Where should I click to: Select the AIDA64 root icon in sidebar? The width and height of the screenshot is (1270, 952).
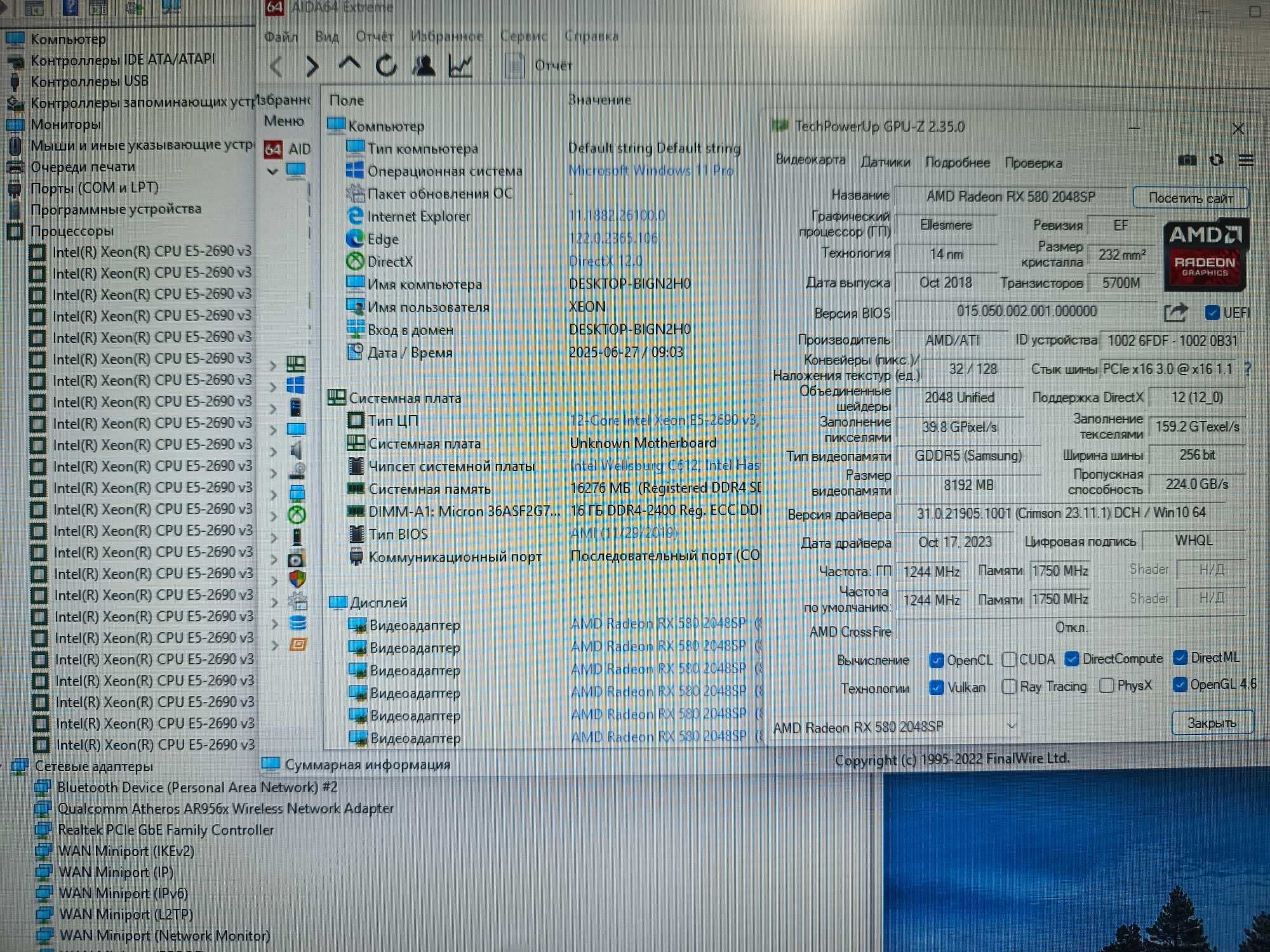[274, 149]
